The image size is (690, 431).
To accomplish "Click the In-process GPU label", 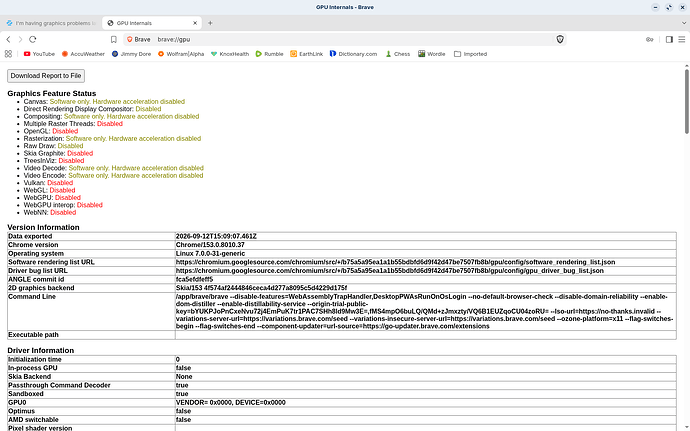I will pyautogui.click(x=33, y=368).
